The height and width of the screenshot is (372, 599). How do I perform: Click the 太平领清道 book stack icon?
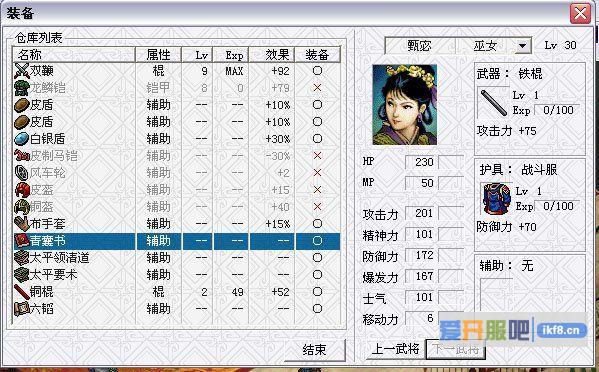pos(22,258)
